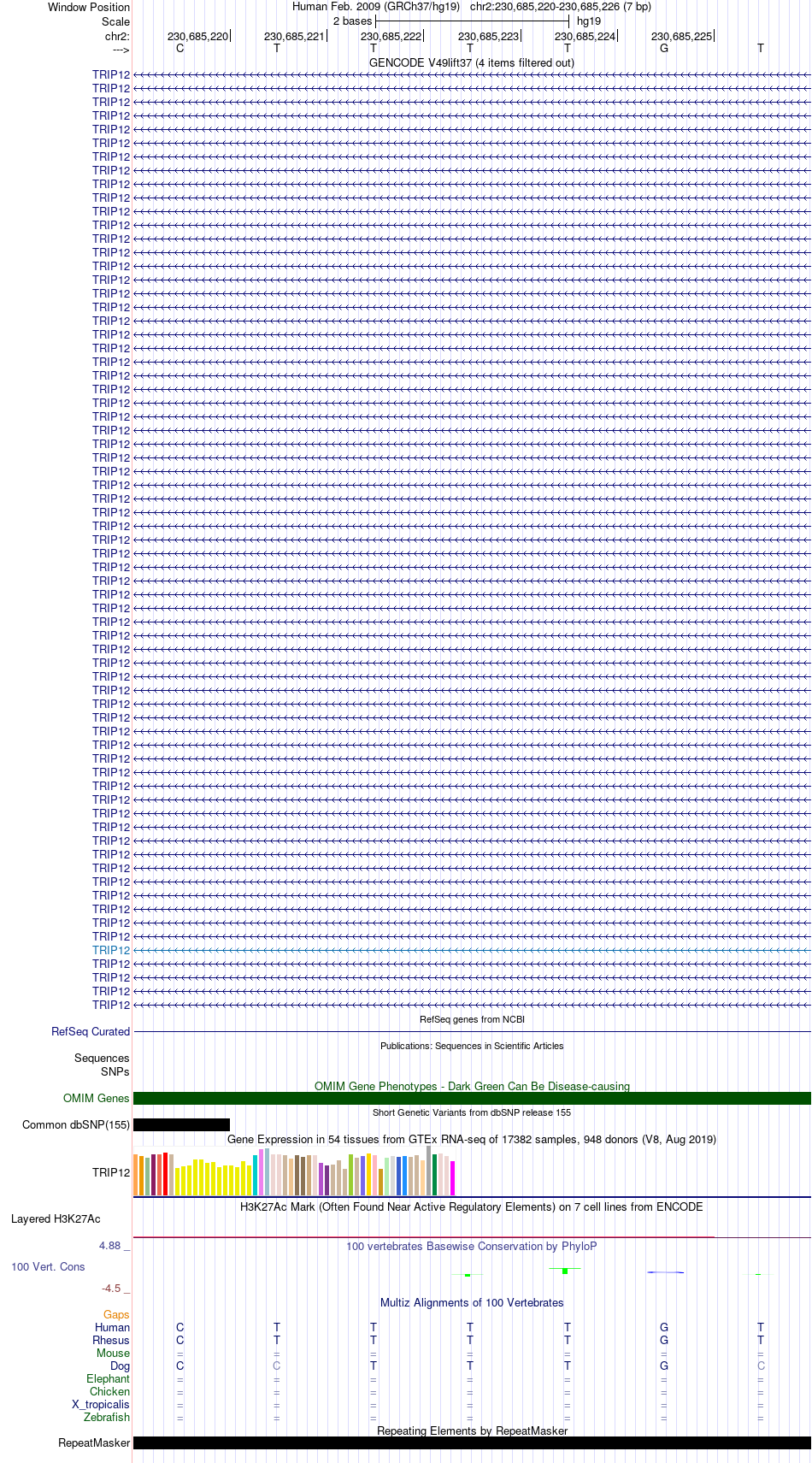Open GENCODE V49lift37 track title
812x1463 pixels.
(472, 62)
